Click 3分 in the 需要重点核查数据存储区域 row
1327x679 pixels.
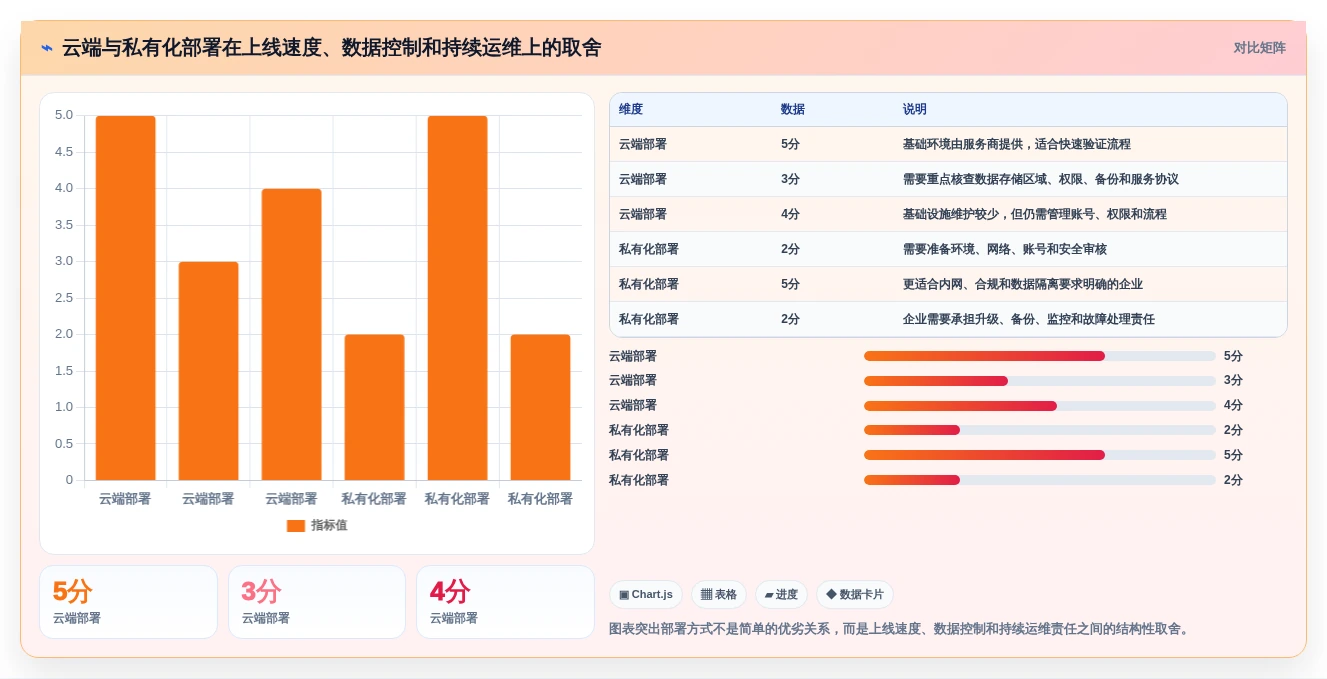(x=790, y=179)
